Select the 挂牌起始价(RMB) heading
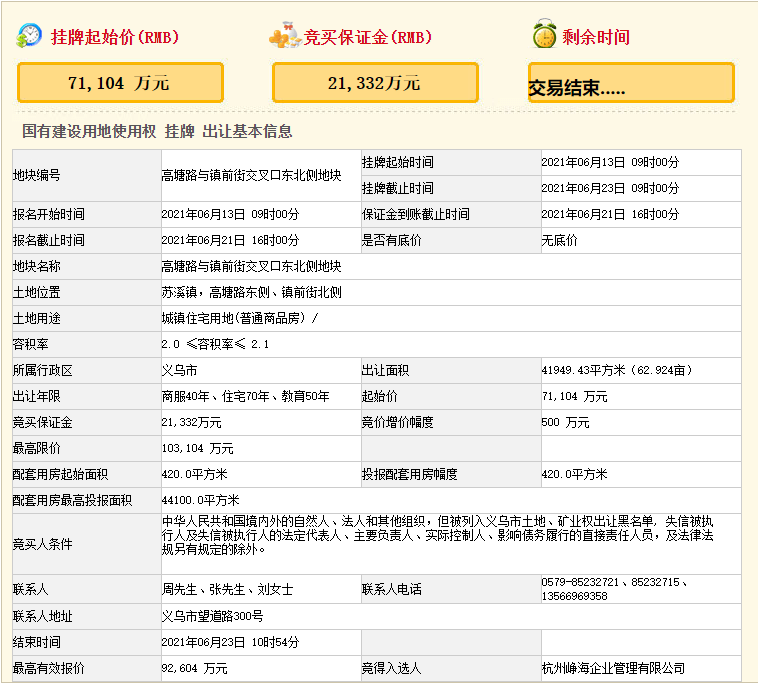This screenshot has width=758, height=683. [x=115, y=37]
